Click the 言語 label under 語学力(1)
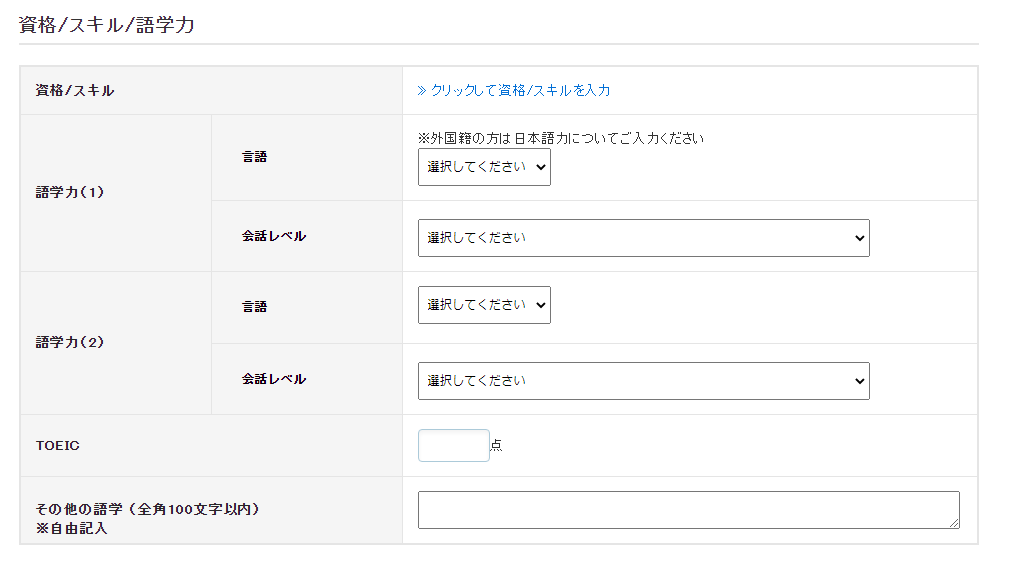Viewport: 1019px width, 564px height. tap(254, 157)
